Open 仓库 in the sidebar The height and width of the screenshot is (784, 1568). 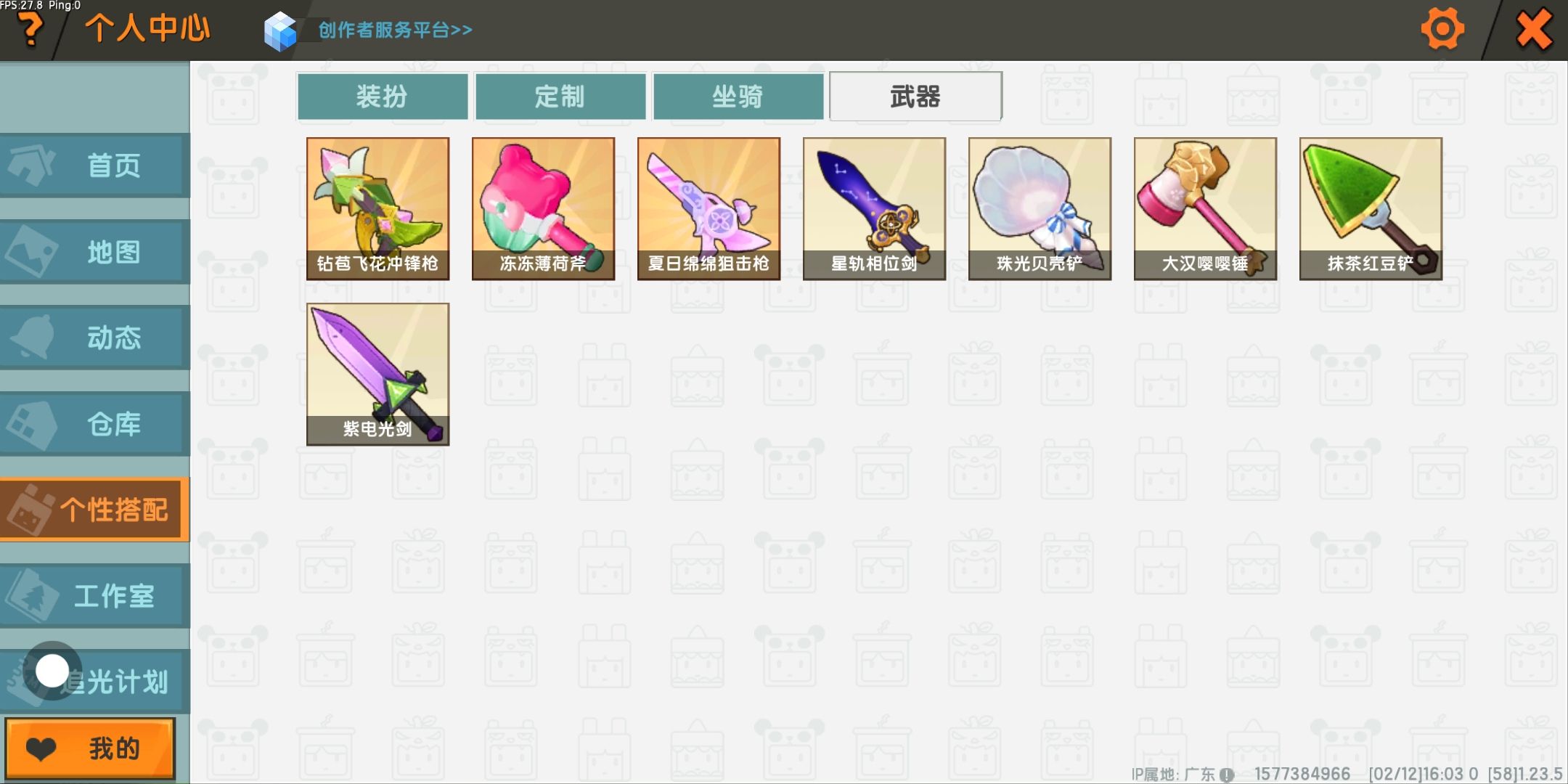pyautogui.click(x=94, y=423)
